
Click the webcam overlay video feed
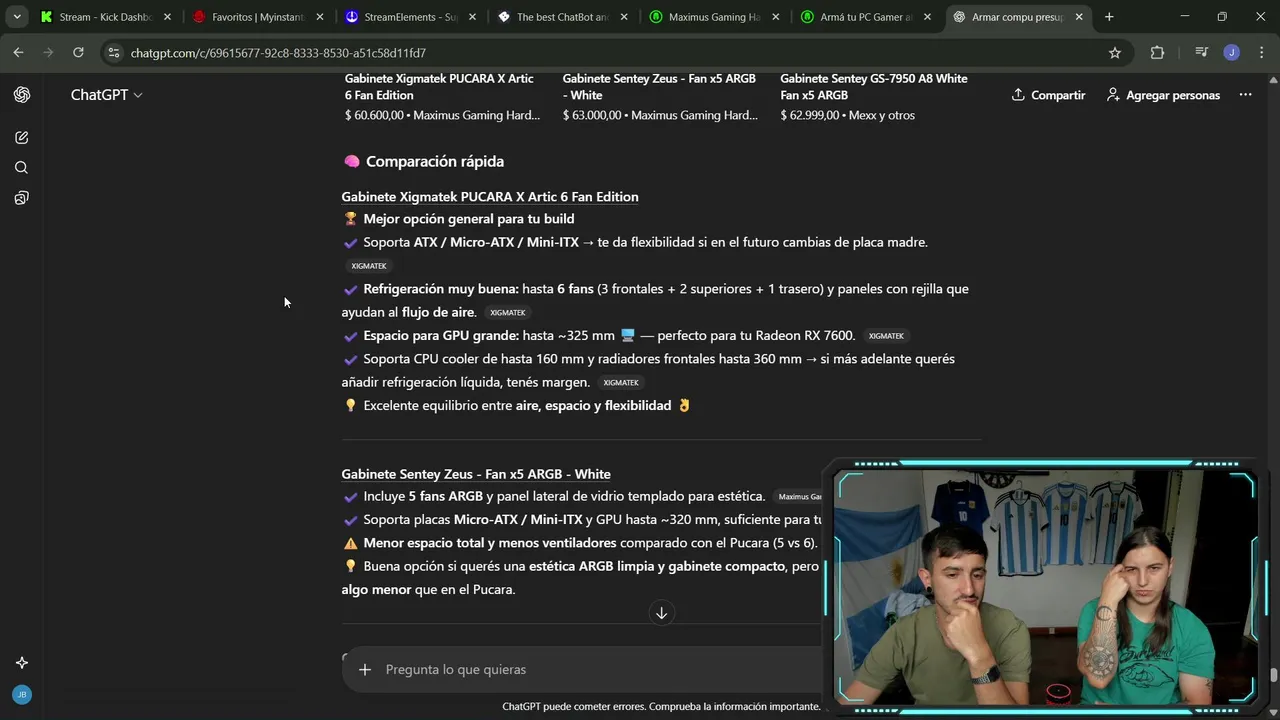coord(1045,588)
